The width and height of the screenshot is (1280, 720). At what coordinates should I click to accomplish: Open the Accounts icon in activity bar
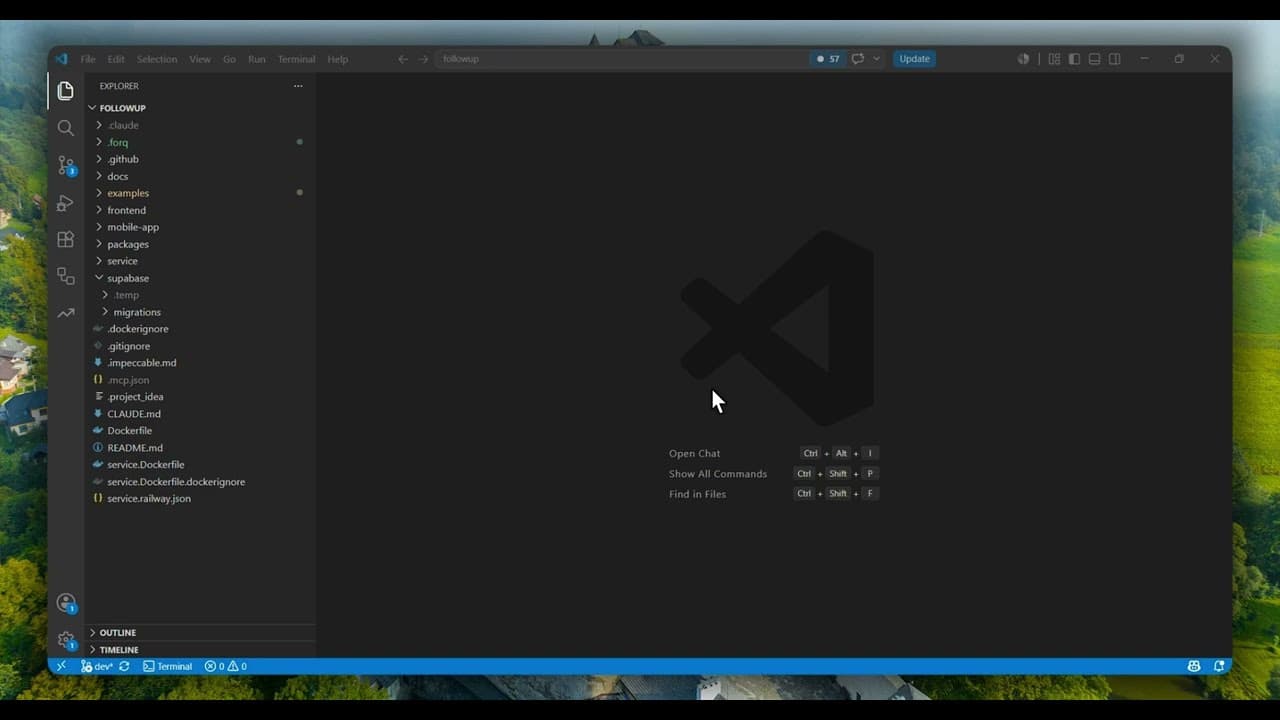tap(66, 603)
